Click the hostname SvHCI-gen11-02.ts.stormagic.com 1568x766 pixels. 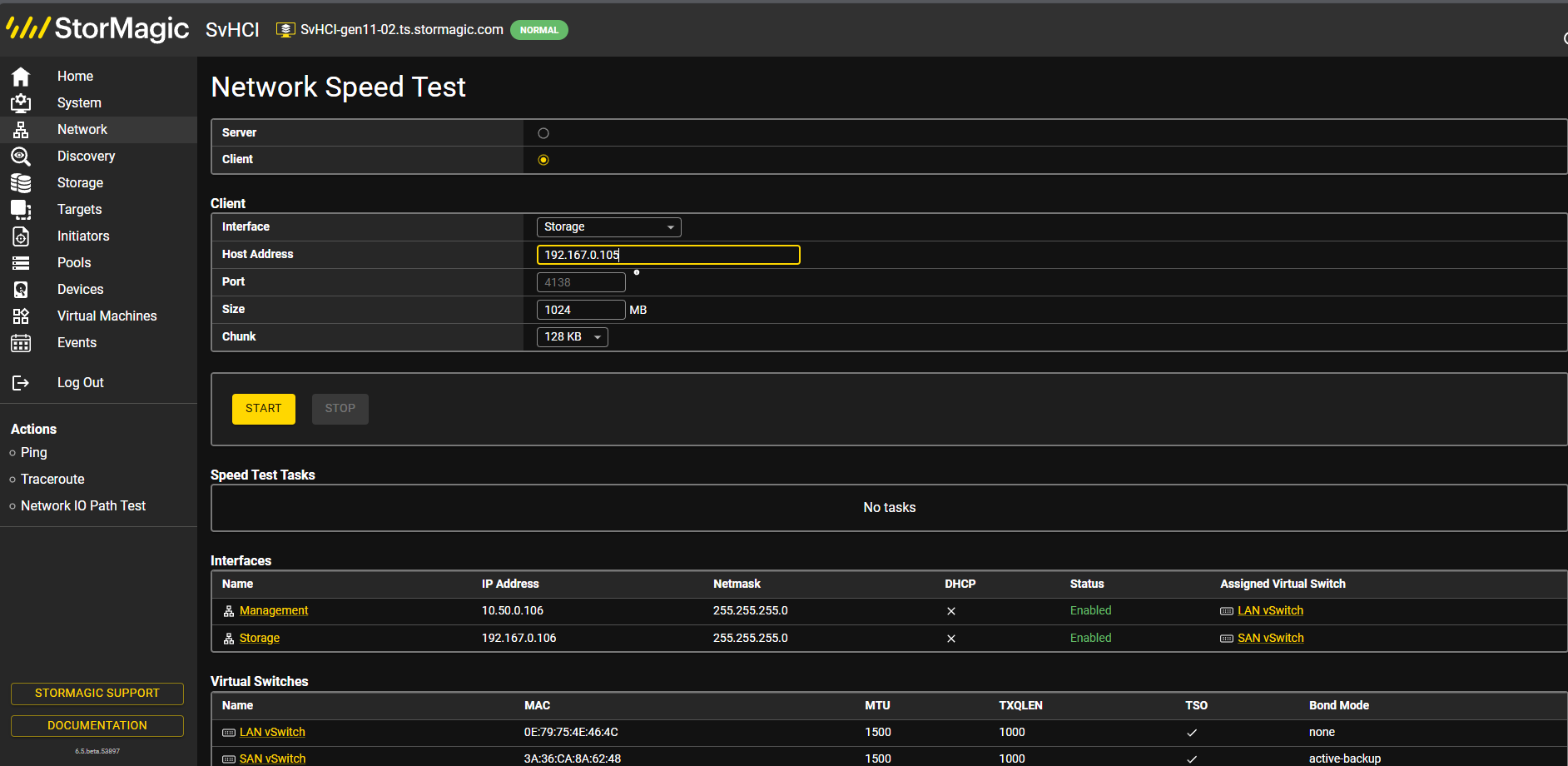[x=402, y=30]
